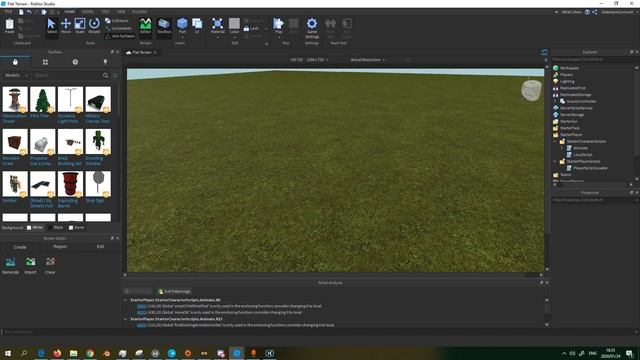Viewport: 640px width, 360px height.
Task: Activate the Rotate tool
Action: (94, 26)
